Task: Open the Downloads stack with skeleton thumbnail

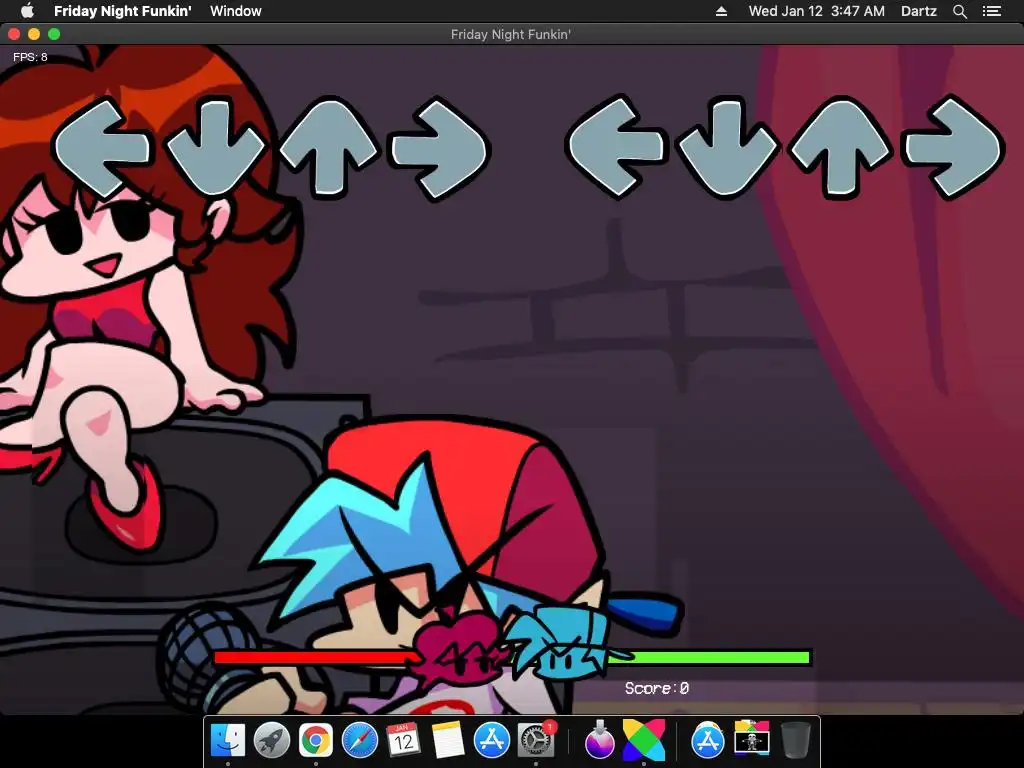Action: pyautogui.click(x=752, y=739)
